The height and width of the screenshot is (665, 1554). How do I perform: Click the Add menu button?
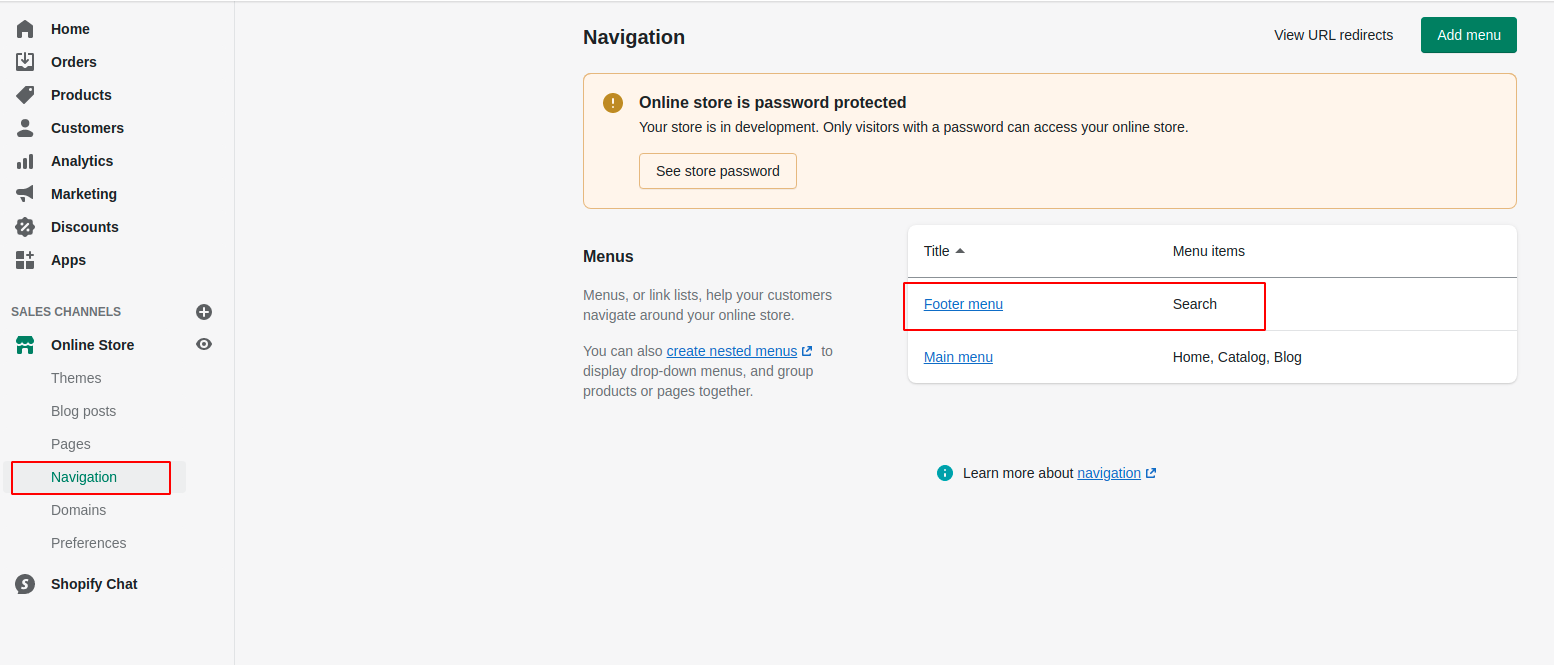click(1468, 35)
